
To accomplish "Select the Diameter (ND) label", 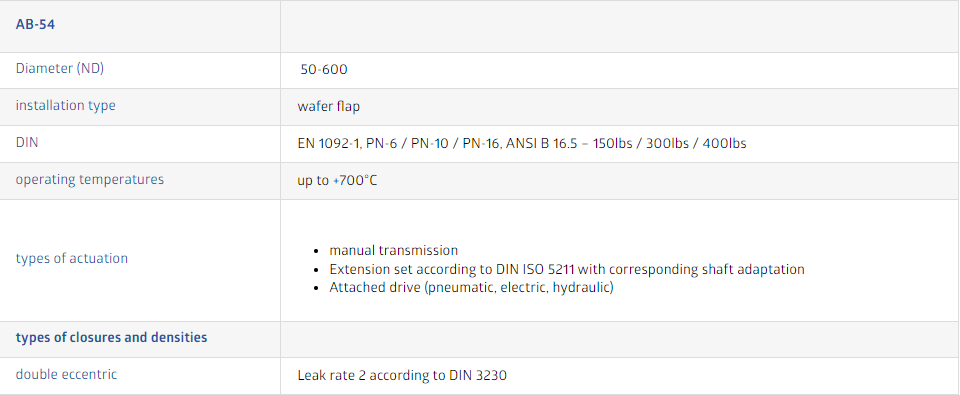I will coord(60,69).
